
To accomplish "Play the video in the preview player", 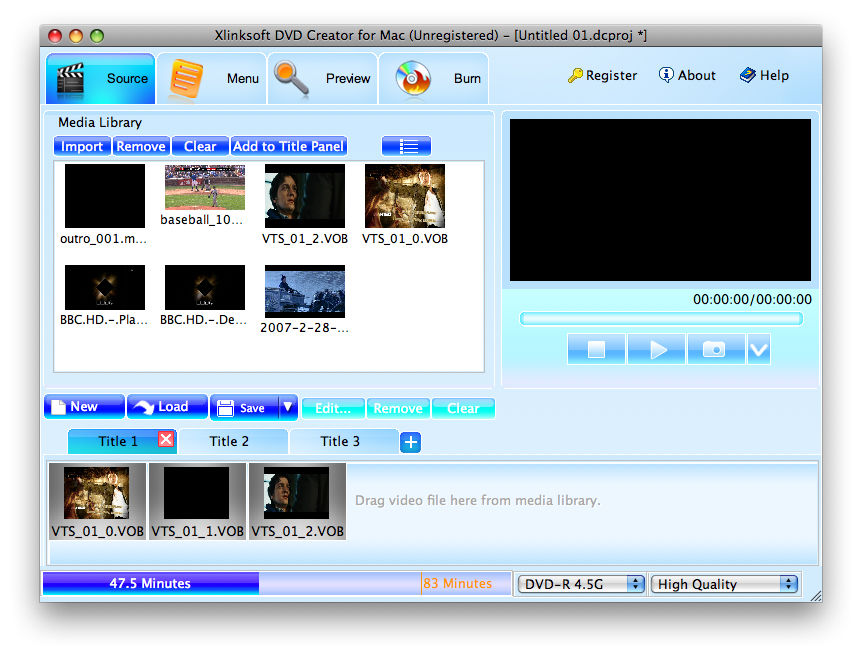I will tap(657, 349).
